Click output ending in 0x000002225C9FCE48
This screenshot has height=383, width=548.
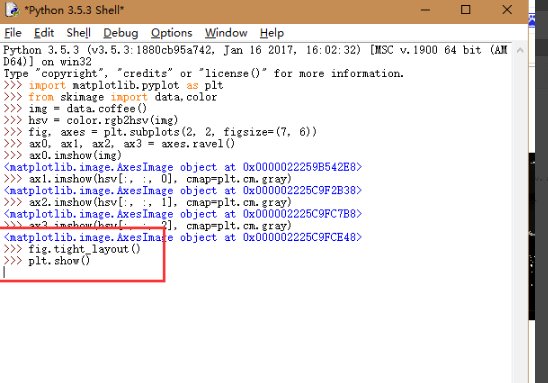[182, 237]
